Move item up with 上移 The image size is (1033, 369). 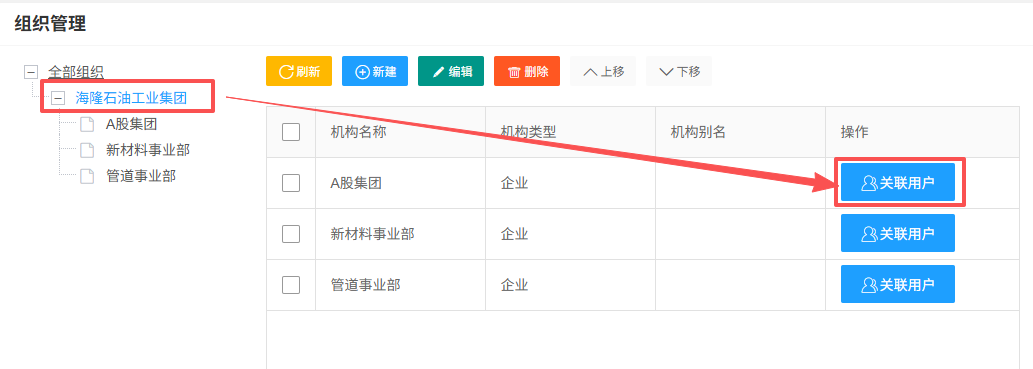603,71
